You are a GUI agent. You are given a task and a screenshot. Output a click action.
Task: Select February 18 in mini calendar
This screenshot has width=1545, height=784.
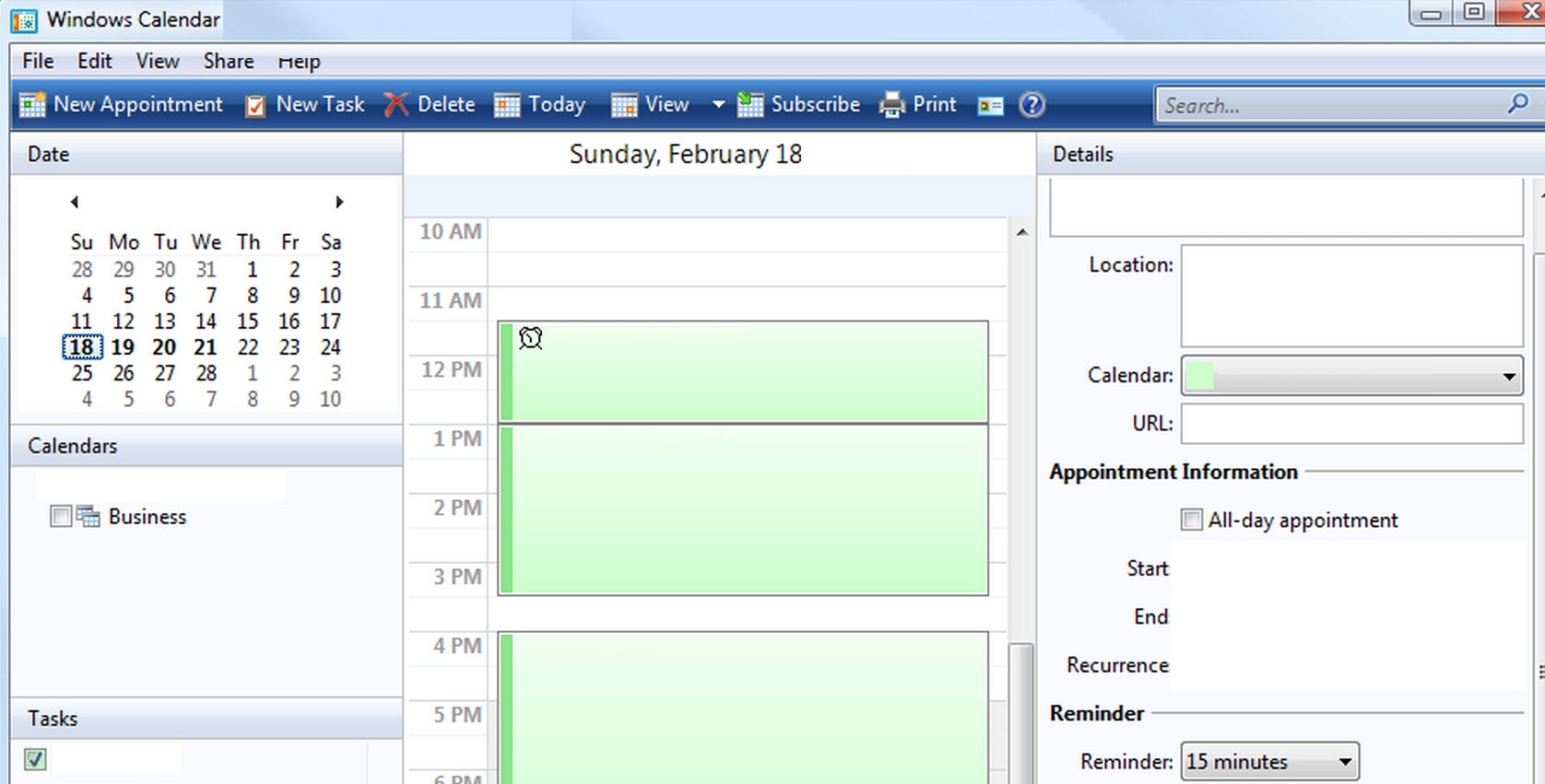tap(81, 347)
